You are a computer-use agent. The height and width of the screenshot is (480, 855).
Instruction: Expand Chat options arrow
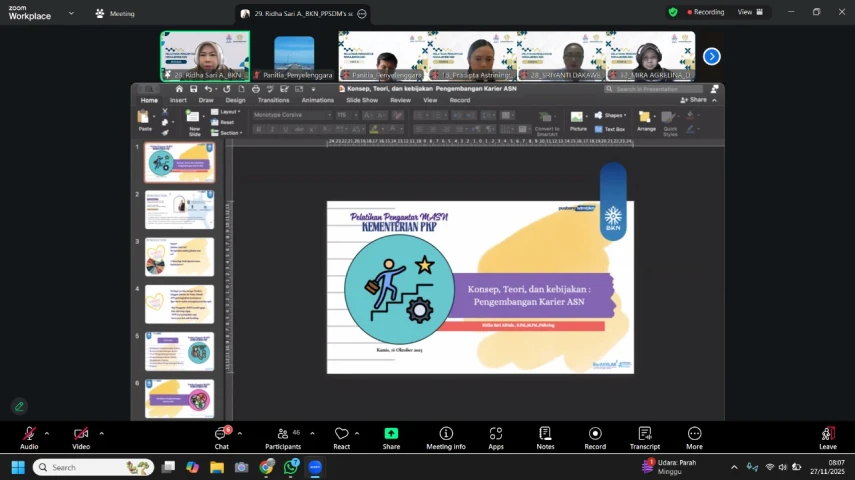point(240,434)
